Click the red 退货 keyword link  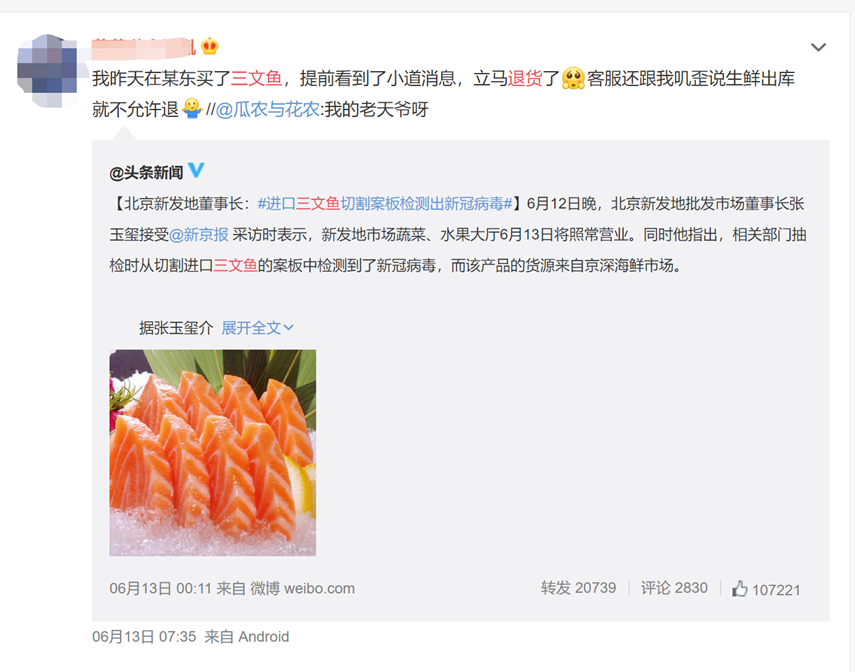[x=525, y=79]
